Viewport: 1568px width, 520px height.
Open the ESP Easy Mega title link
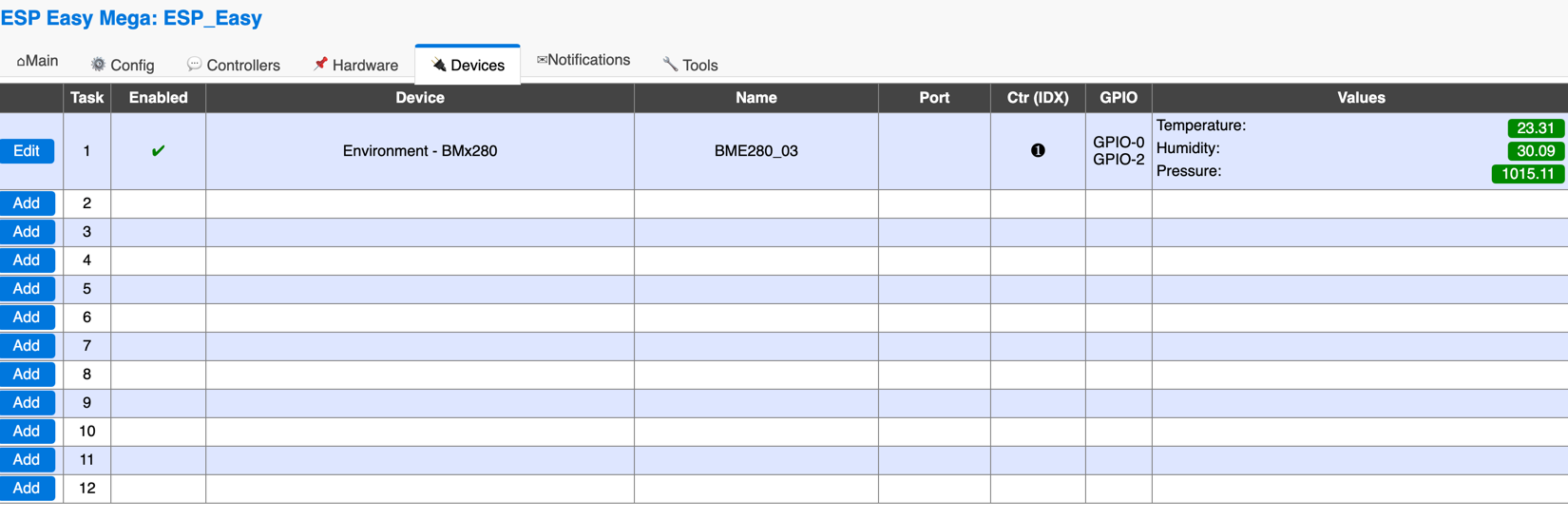[131, 18]
